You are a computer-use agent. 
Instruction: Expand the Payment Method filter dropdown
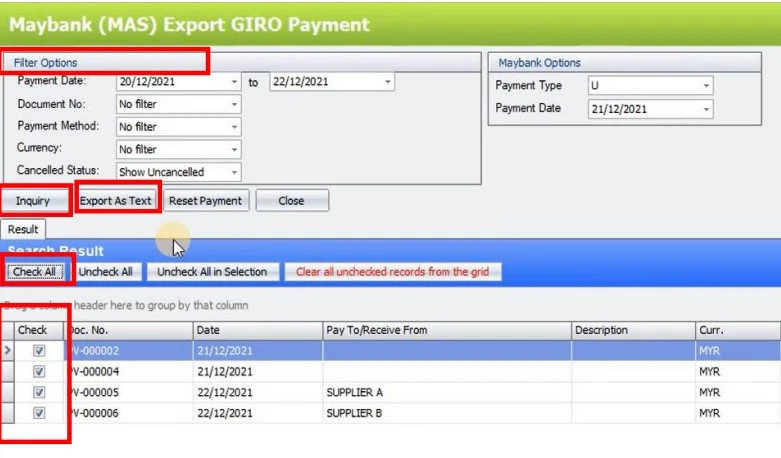click(234, 127)
